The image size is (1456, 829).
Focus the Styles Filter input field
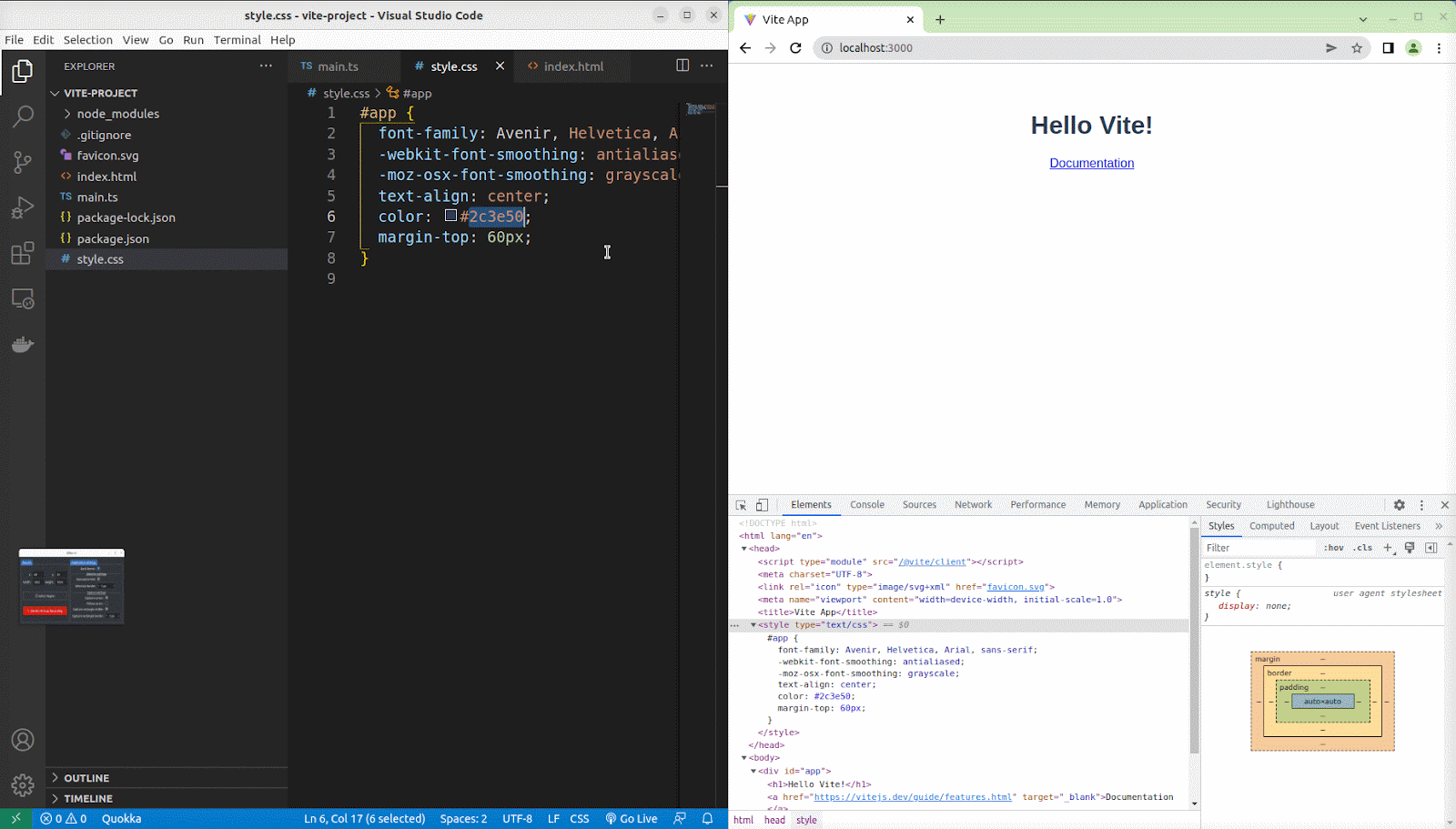point(1259,548)
